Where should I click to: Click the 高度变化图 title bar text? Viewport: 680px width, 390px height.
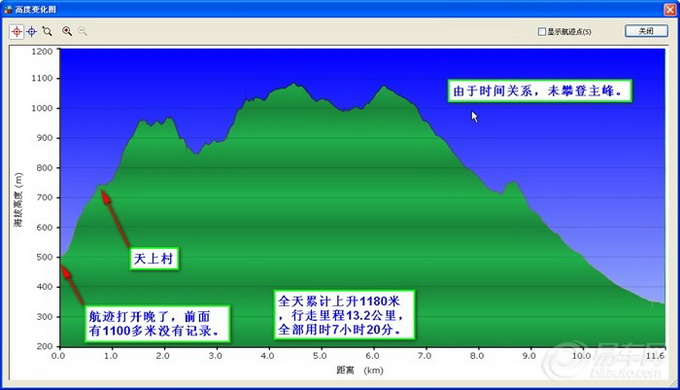[x=36, y=9]
